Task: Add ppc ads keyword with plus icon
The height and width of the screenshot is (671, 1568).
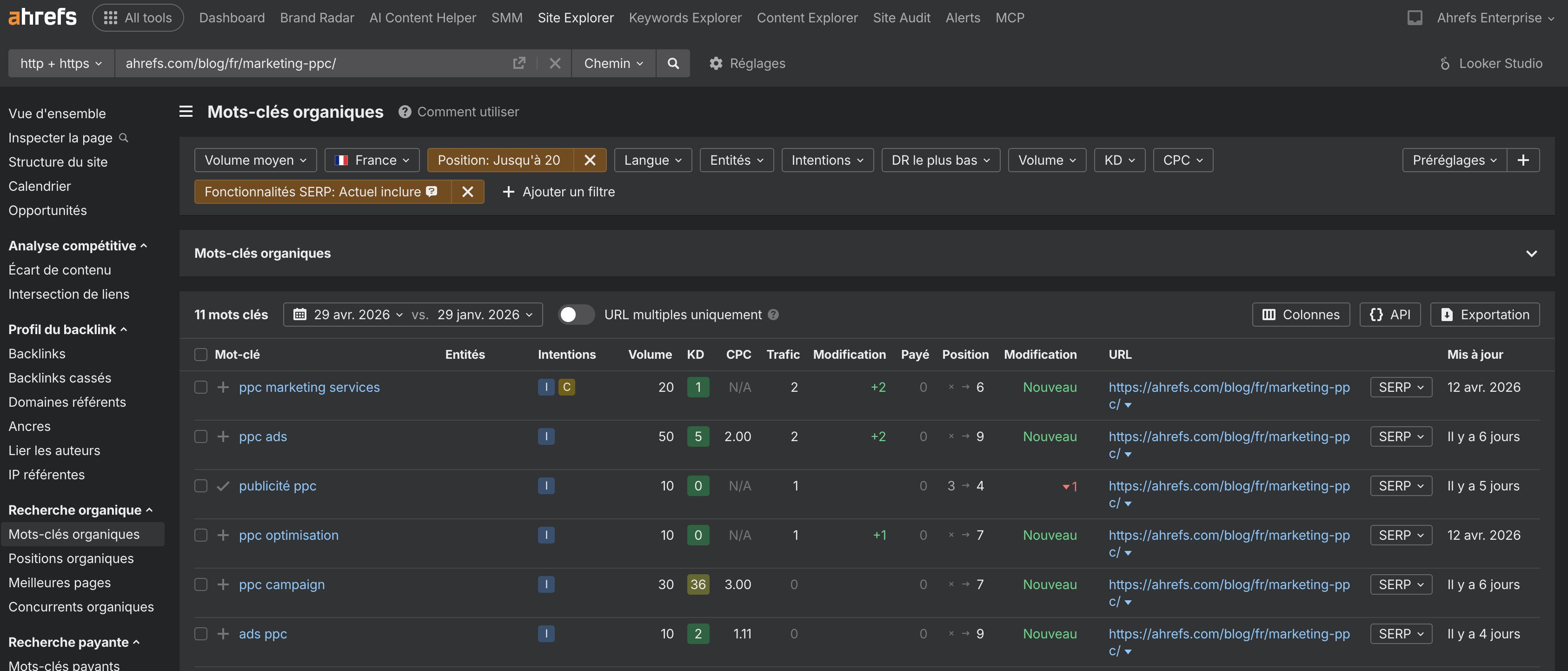Action: (223, 436)
